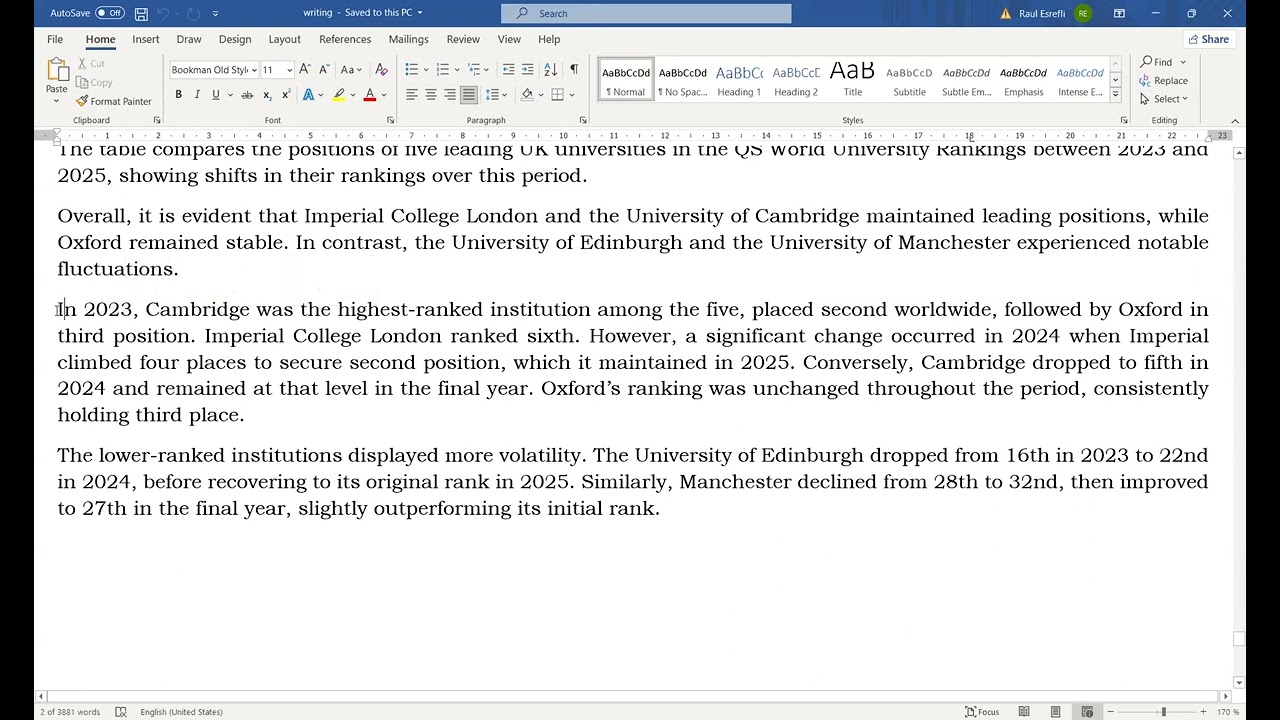Open the Borders dropdown arrow

coord(571,95)
